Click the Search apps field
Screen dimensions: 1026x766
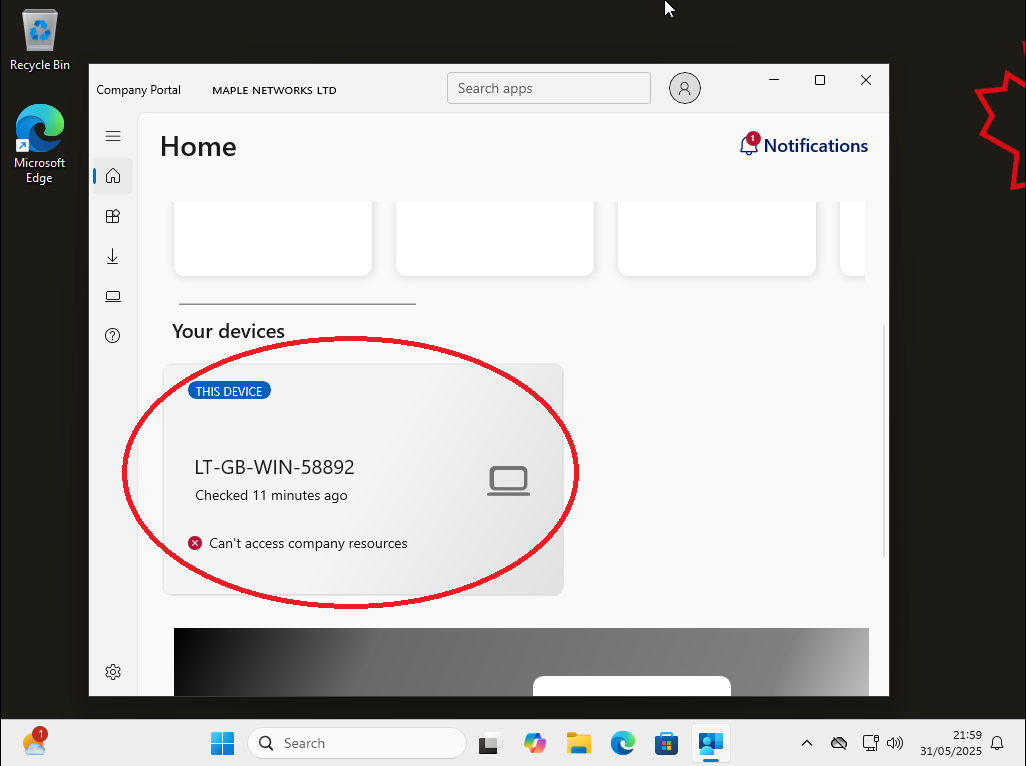point(548,88)
